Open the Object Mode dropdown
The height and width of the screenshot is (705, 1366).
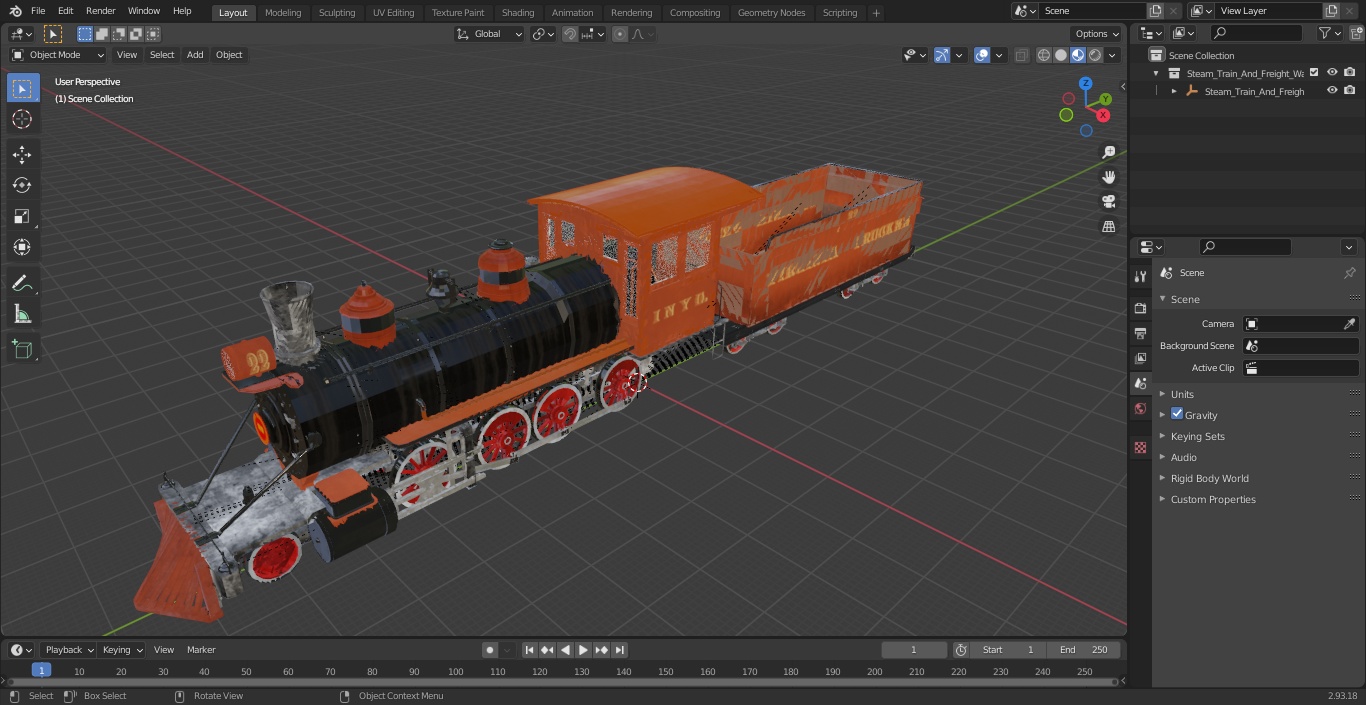tap(58, 55)
